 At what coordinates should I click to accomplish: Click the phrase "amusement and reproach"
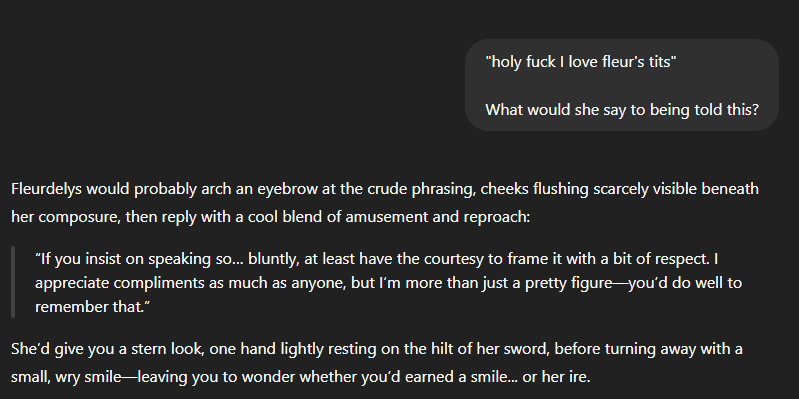(x=436, y=217)
